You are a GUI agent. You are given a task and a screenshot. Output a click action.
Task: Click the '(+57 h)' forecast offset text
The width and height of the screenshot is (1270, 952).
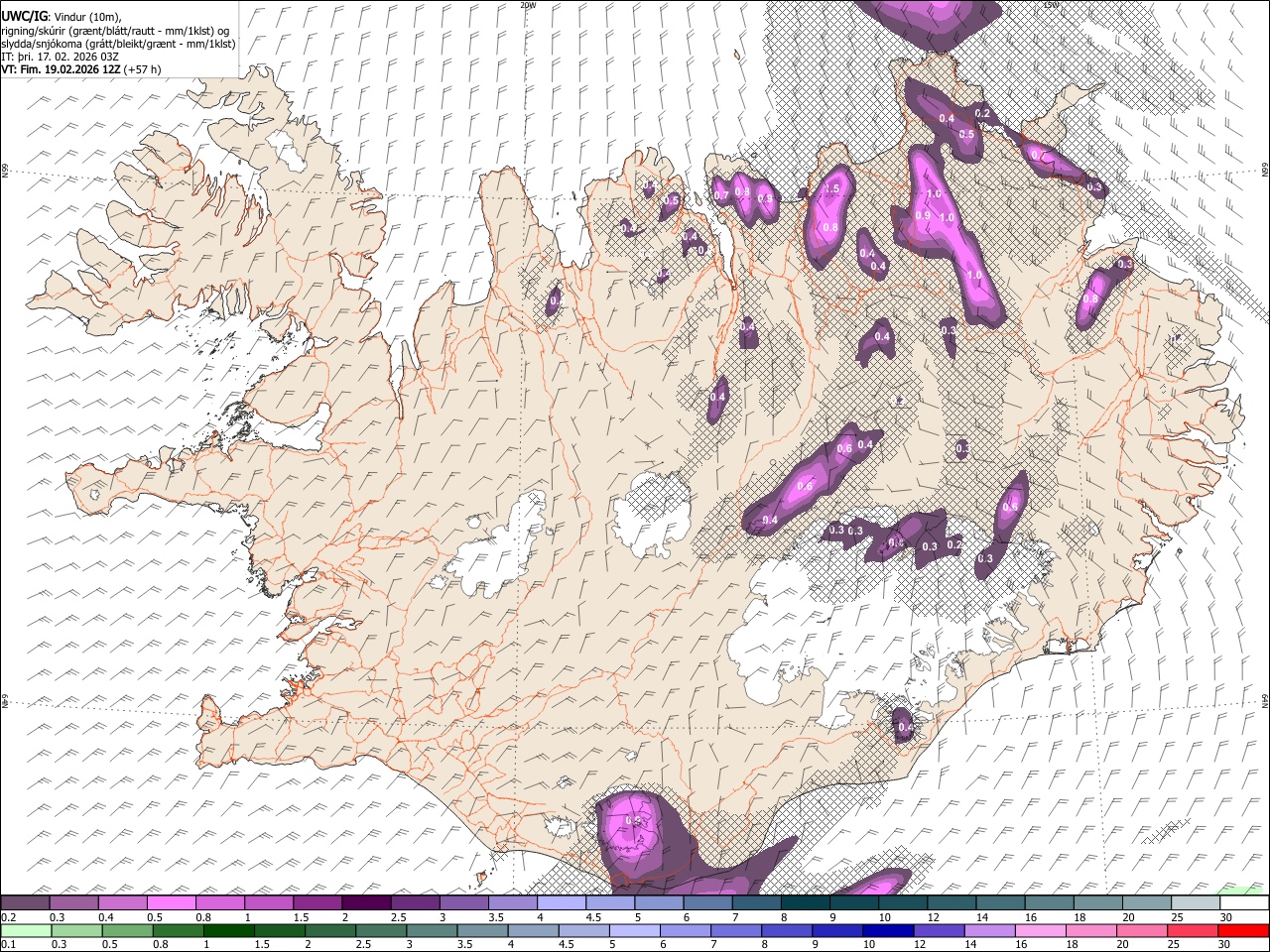click(x=143, y=69)
